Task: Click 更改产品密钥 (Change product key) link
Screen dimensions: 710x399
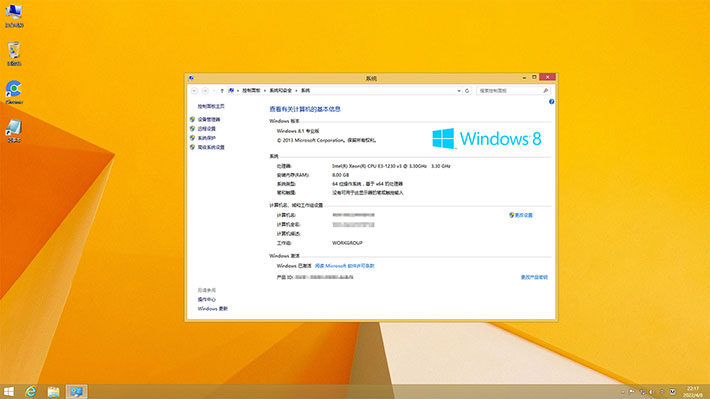Action: pos(534,277)
